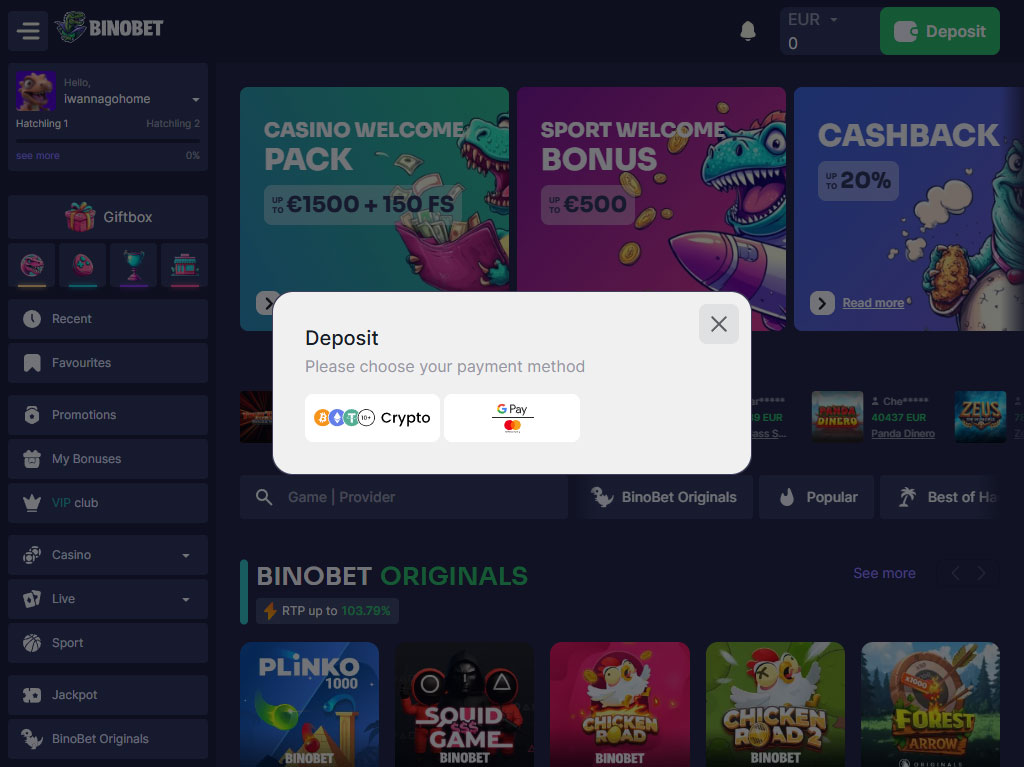Image resolution: width=1024 pixels, height=767 pixels.
Task: Open the hamburger menu icon
Action: pyautogui.click(x=28, y=31)
